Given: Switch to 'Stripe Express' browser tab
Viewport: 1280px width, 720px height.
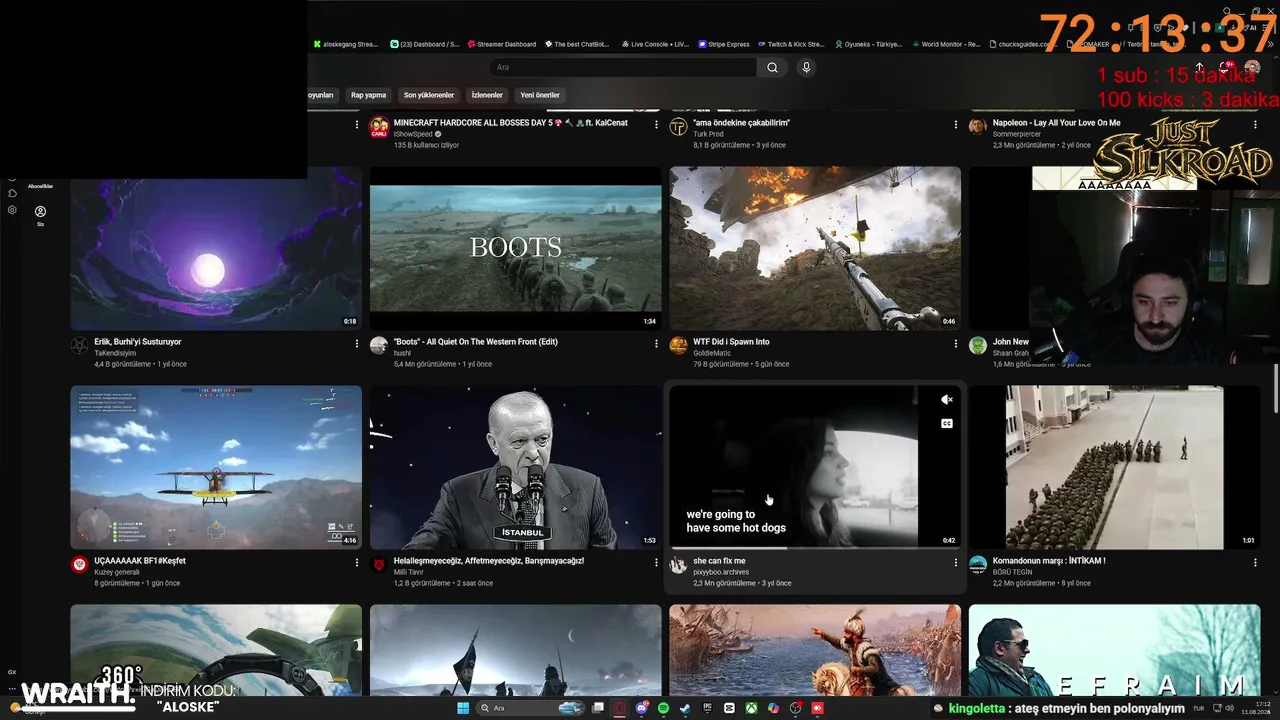Looking at the screenshot, I should point(722,44).
